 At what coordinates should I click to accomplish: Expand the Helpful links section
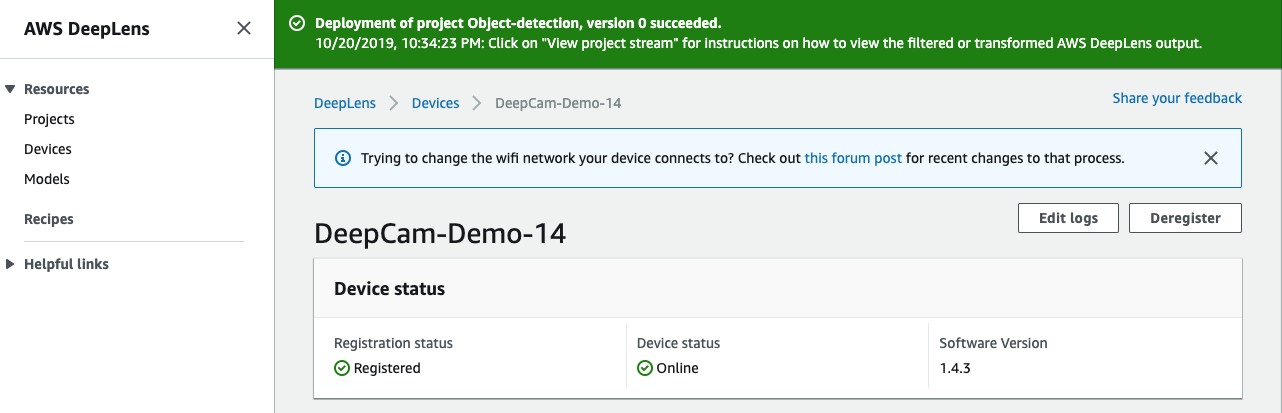click(x=10, y=264)
